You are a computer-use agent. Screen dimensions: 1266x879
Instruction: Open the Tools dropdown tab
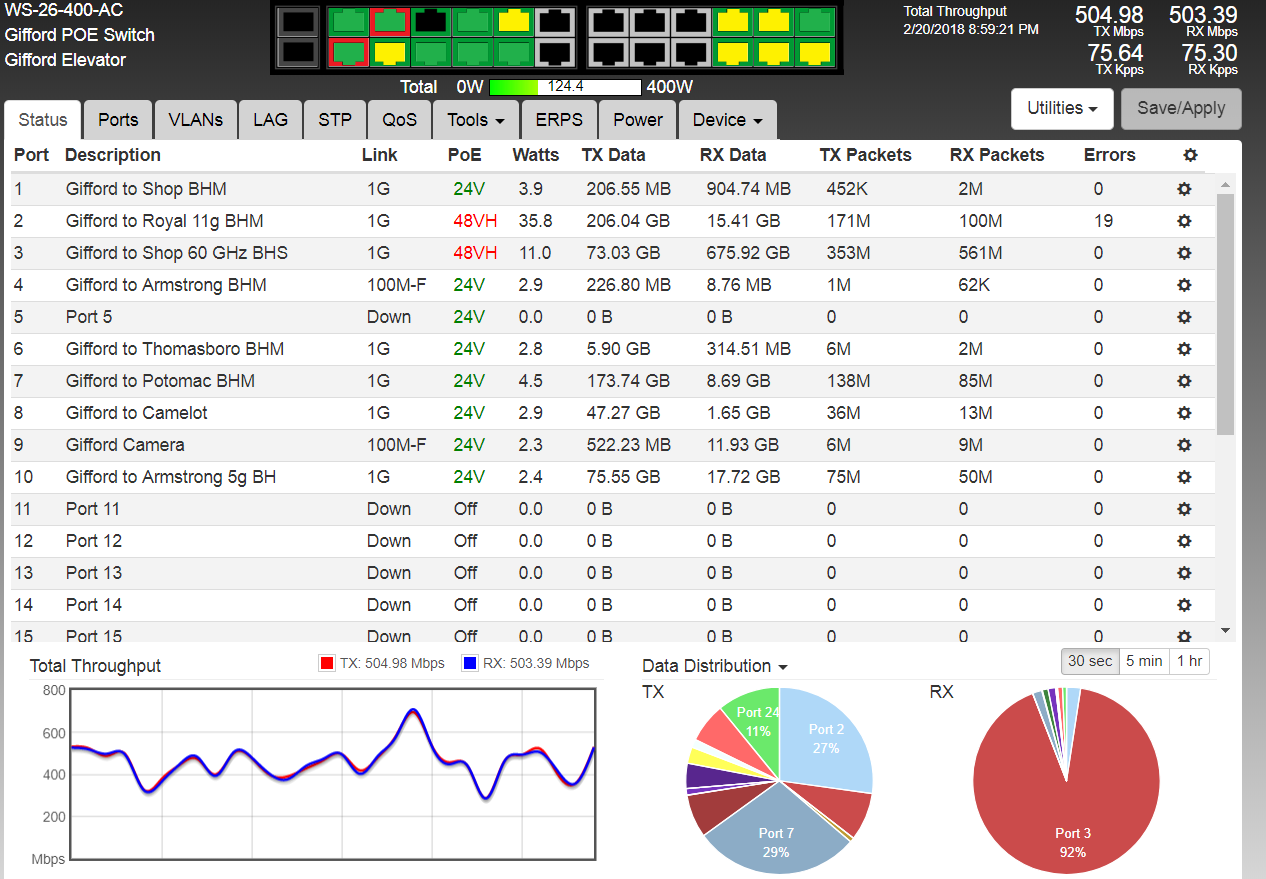pos(476,120)
